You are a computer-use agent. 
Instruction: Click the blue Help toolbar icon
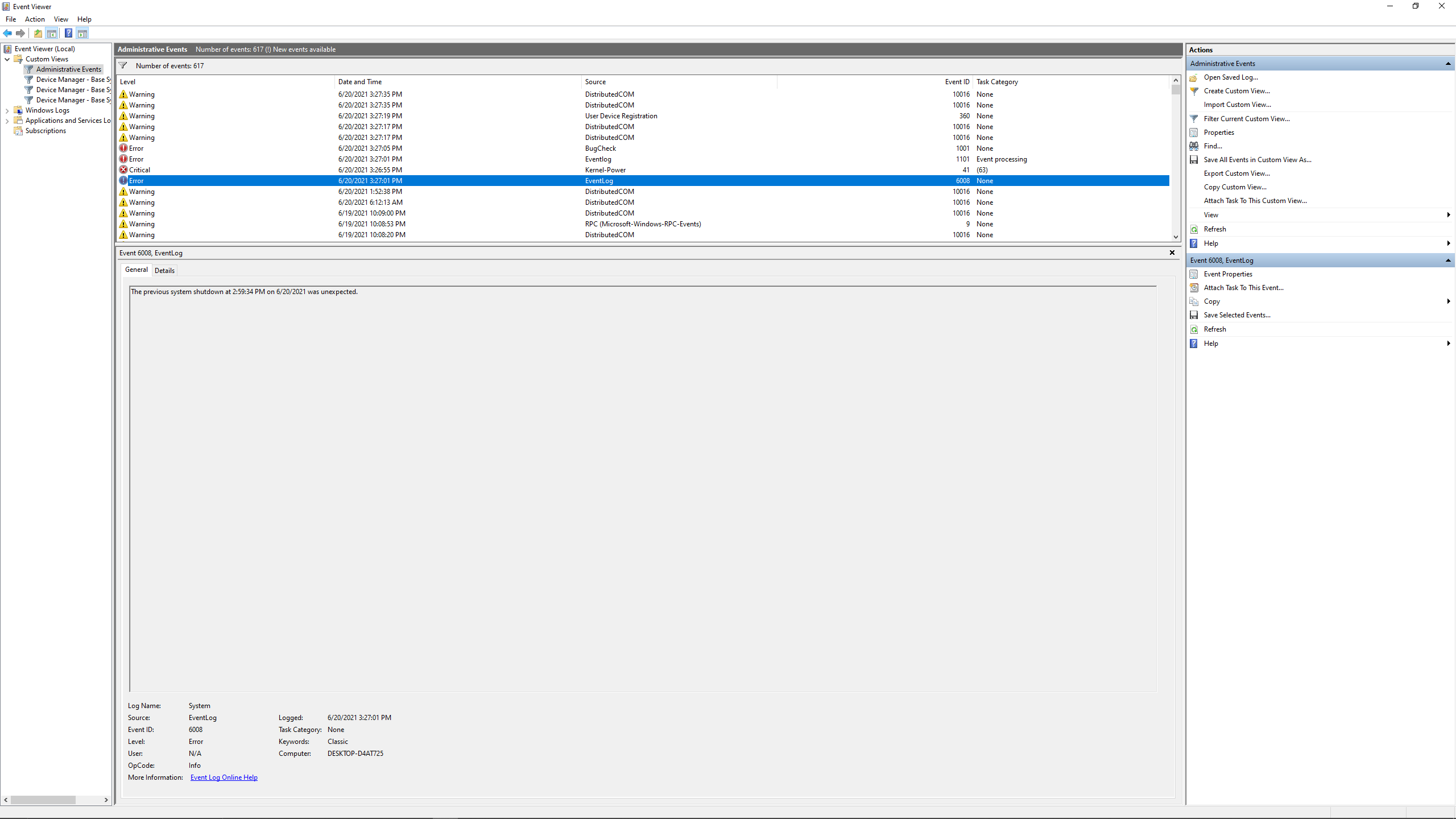click(68, 33)
